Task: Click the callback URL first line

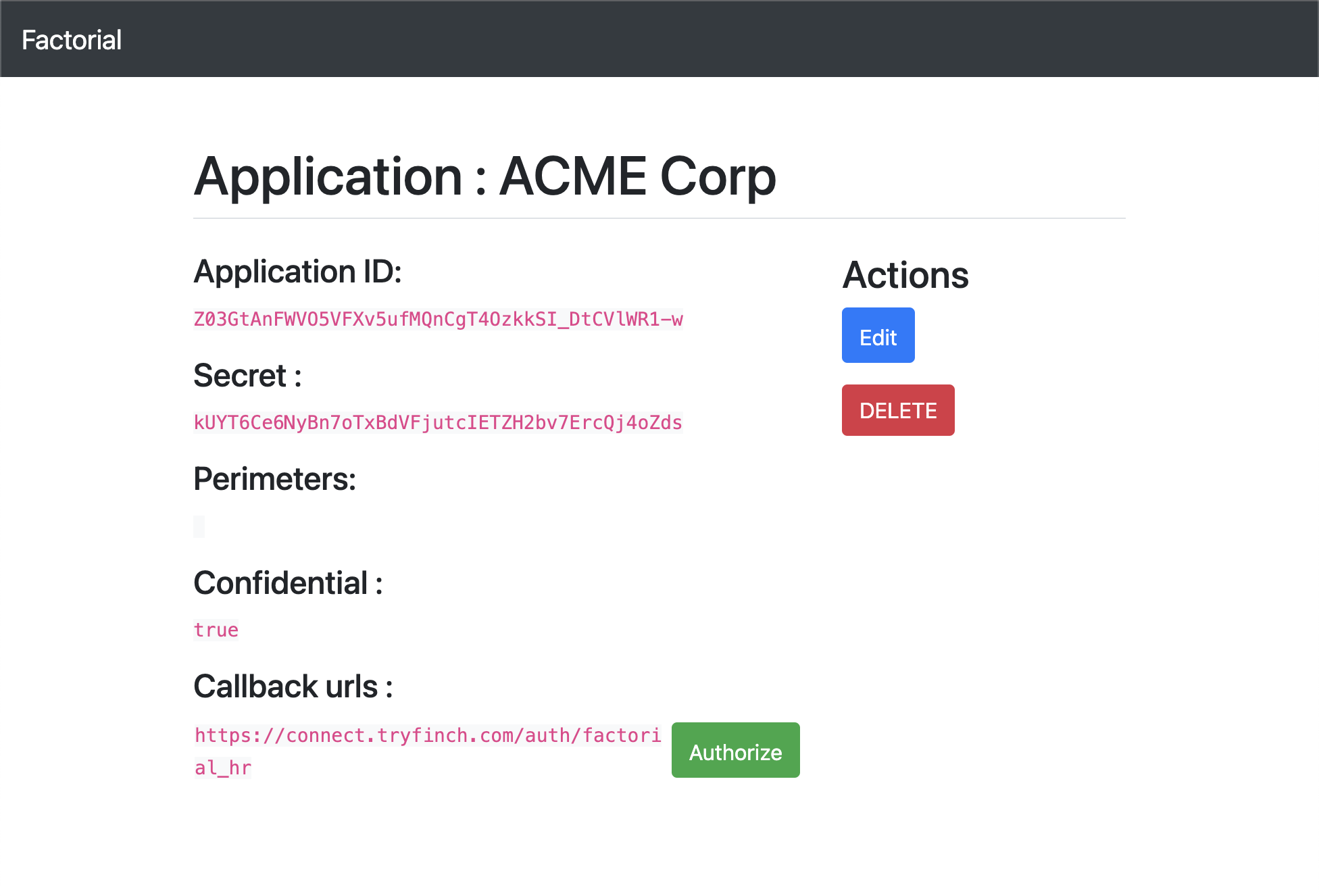Action: (428, 735)
